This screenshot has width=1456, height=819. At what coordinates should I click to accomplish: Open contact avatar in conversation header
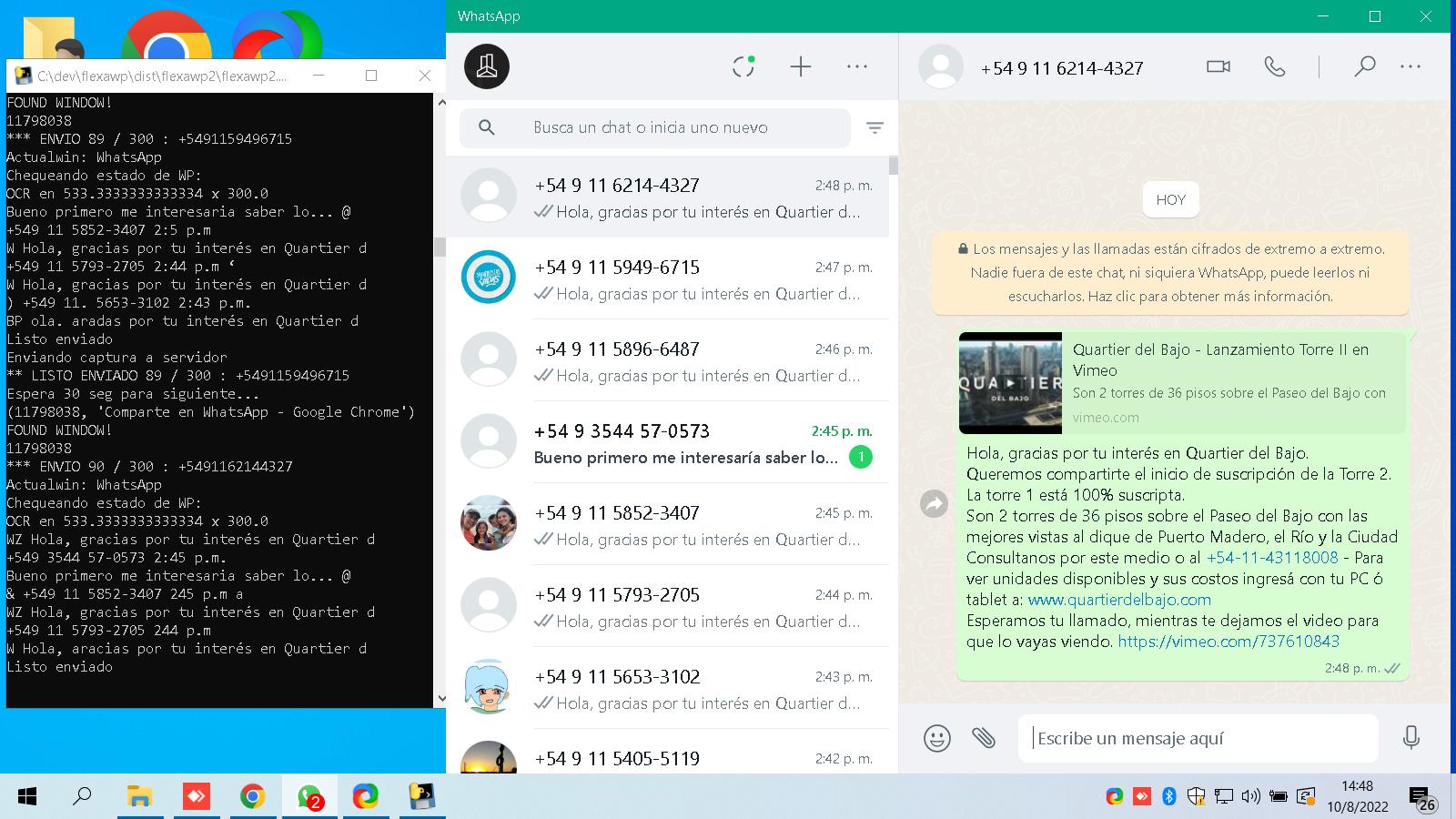tap(941, 66)
